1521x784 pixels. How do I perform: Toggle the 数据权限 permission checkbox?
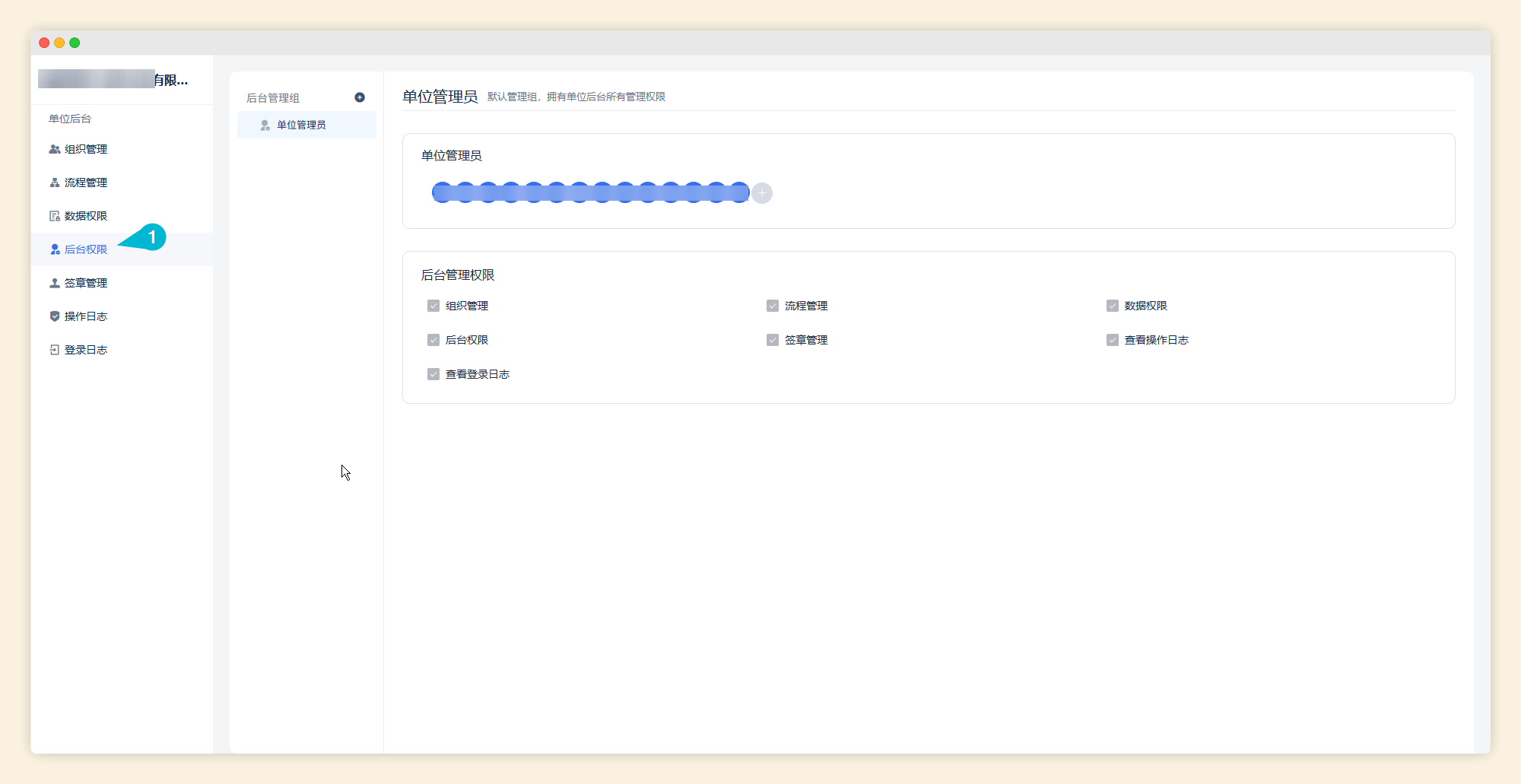point(1113,306)
